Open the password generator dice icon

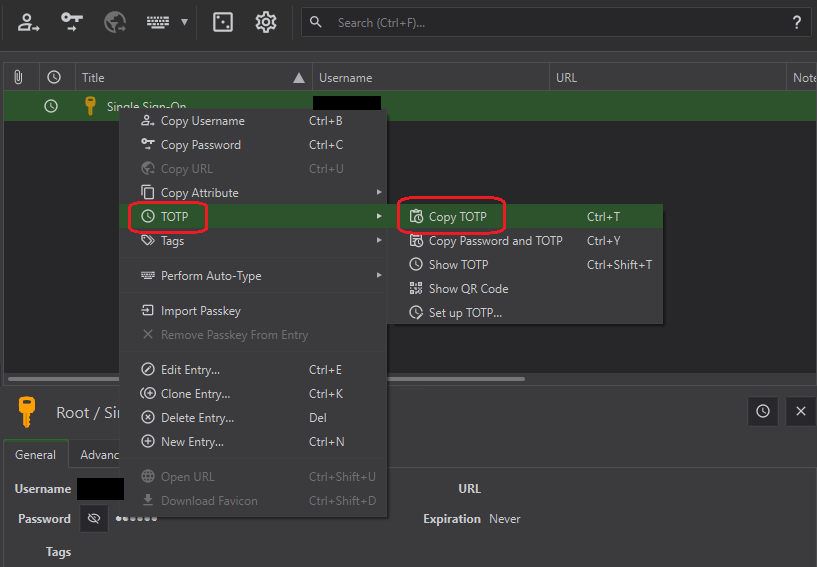(x=223, y=22)
